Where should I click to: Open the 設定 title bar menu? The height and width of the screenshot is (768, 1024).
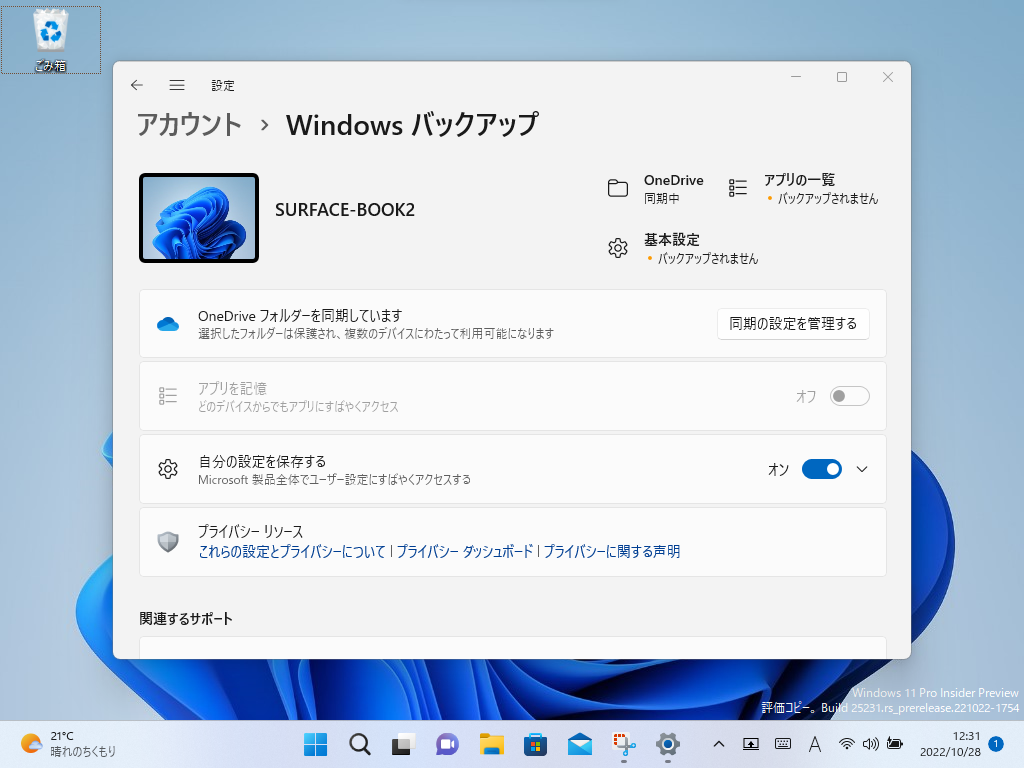click(223, 85)
